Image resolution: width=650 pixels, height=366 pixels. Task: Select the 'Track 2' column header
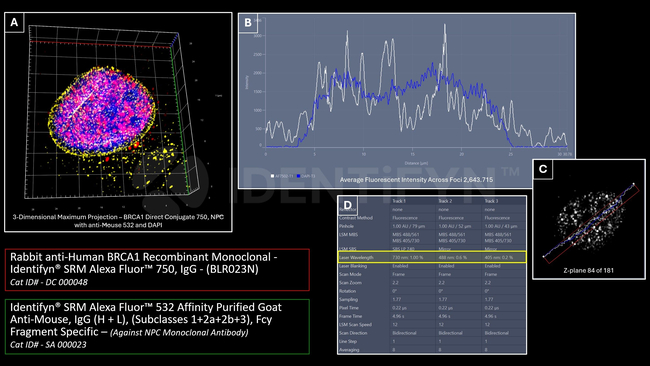(445, 201)
